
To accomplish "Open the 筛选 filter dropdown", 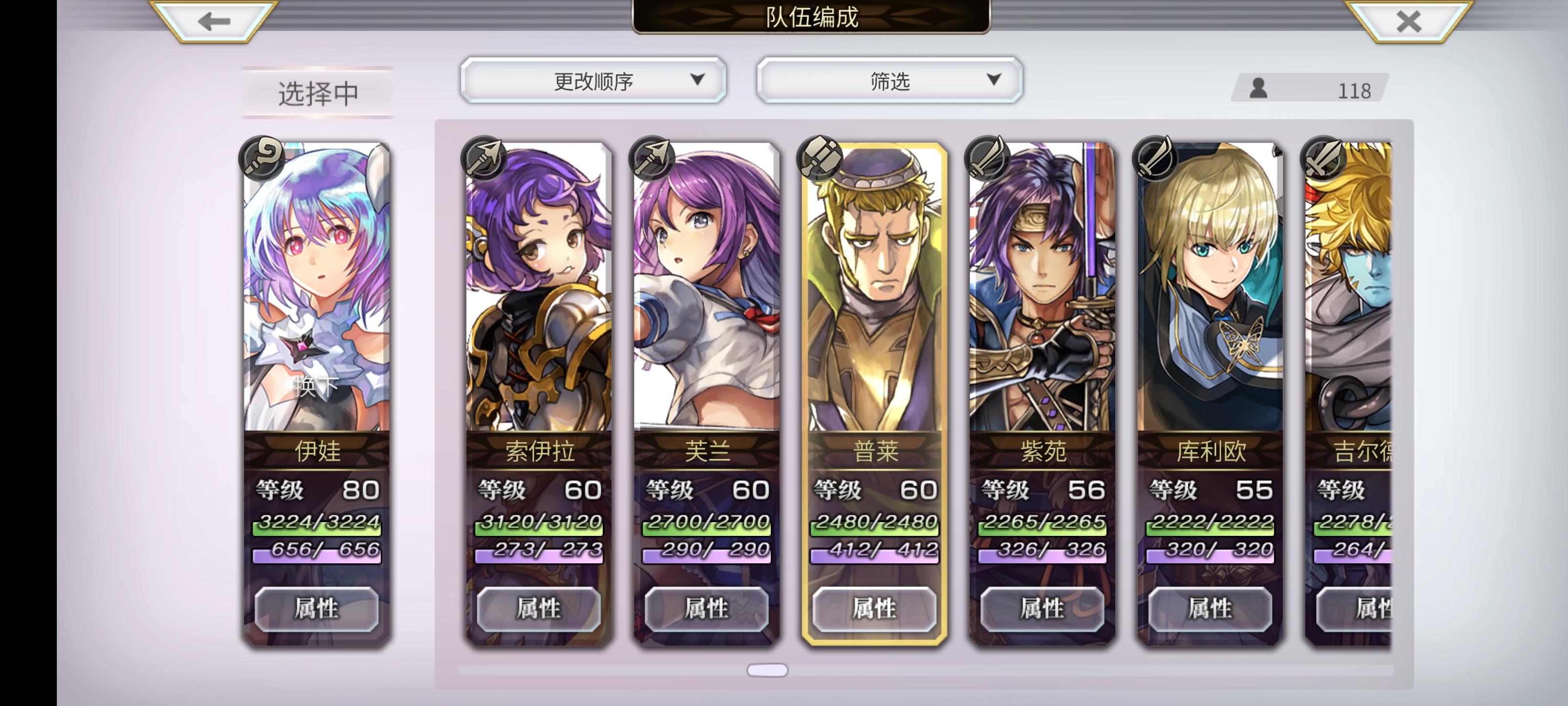I will (x=889, y=80).
